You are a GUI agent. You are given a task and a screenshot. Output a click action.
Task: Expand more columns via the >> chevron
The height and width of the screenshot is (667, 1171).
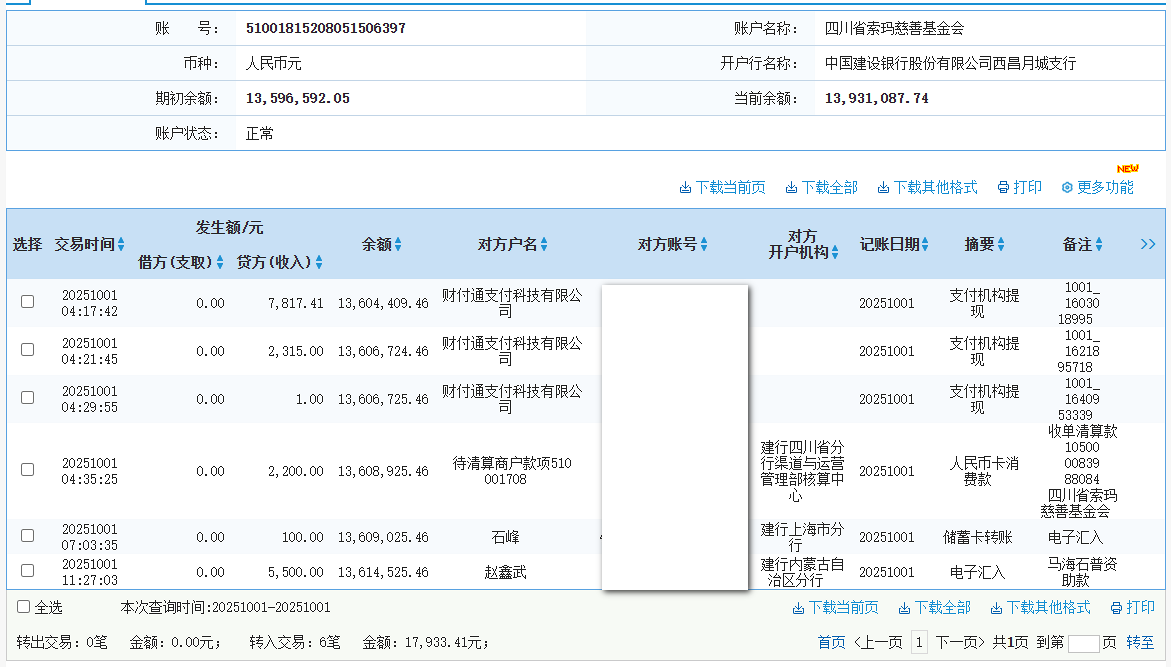[1147, 244]
